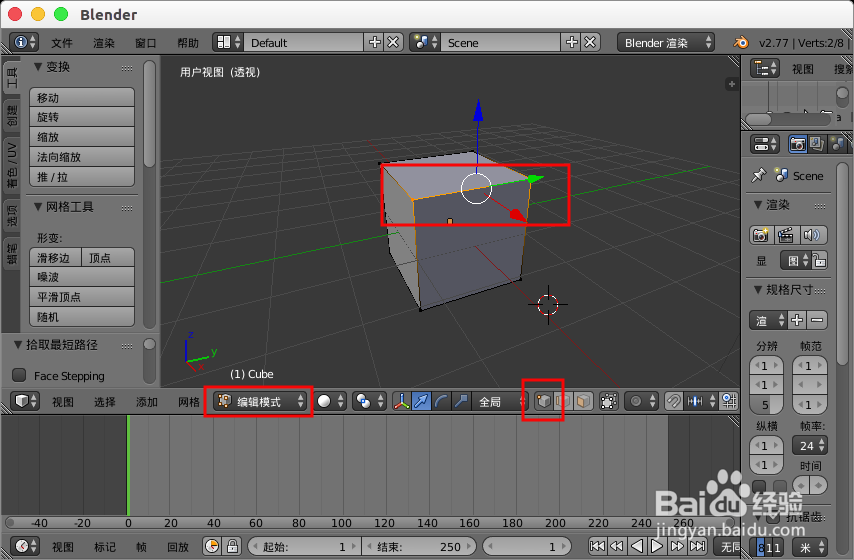Click the 移动 button

(x=82, y=98)
